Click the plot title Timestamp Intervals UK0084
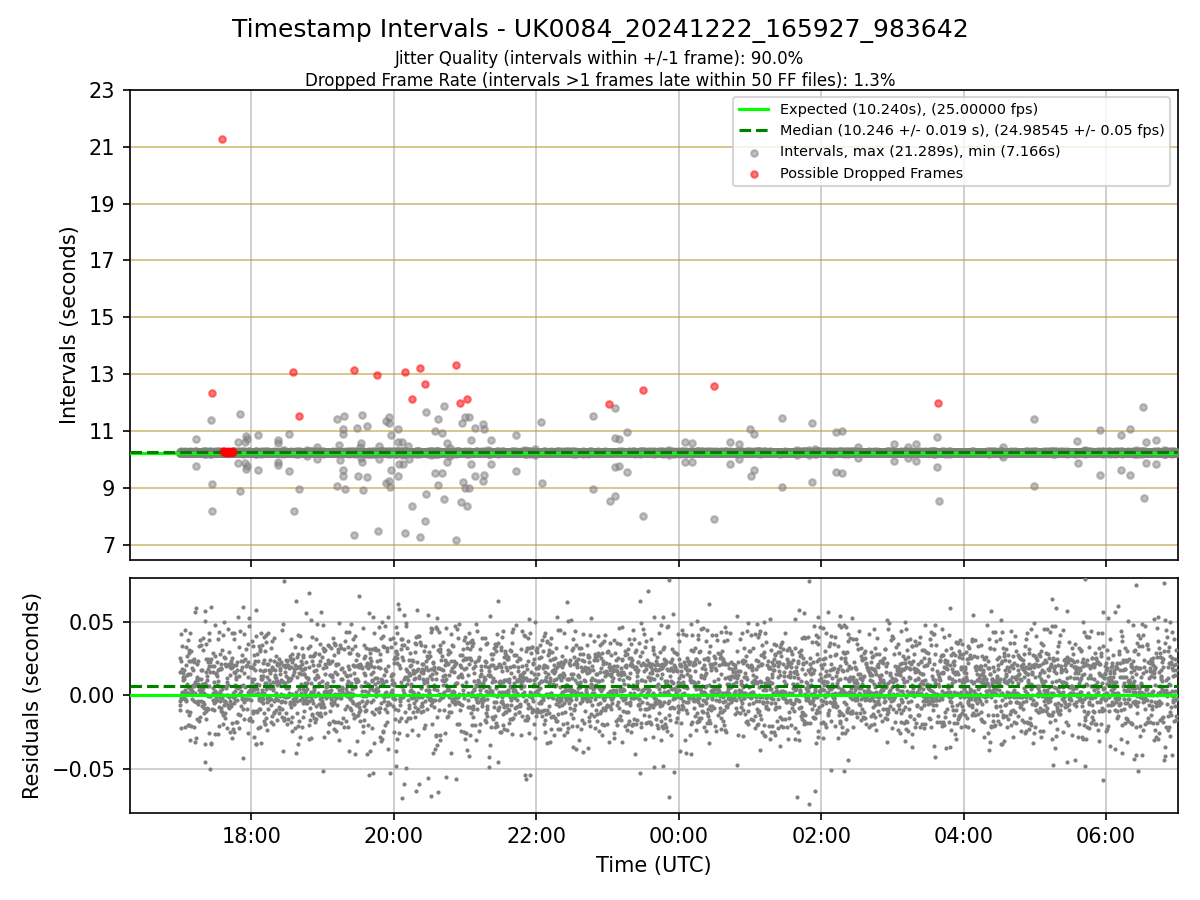 pos(600,29)
